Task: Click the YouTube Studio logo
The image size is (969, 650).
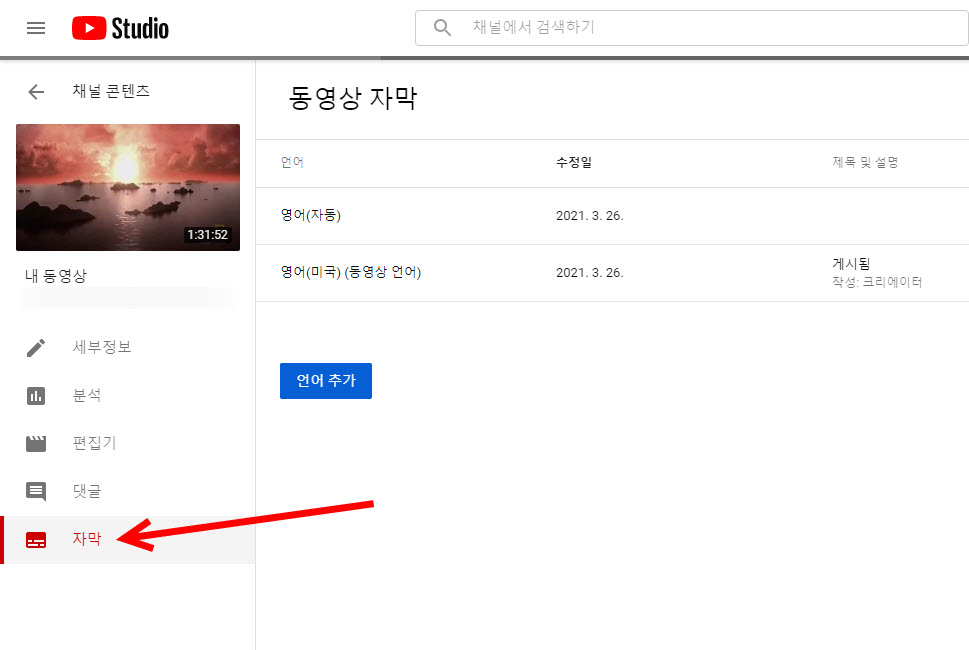Action: [120, 28]
